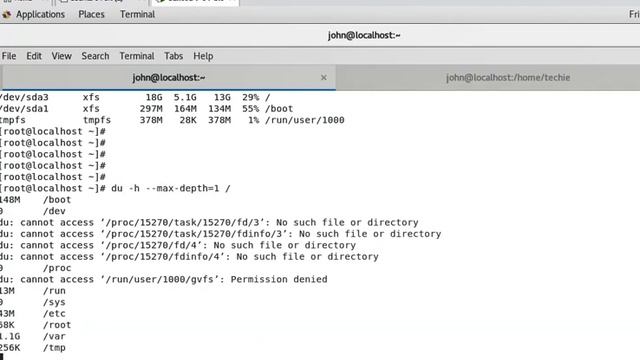640x360 pixels.
Task: Click the gvfs Permission denied line
Action: point(164,280)
